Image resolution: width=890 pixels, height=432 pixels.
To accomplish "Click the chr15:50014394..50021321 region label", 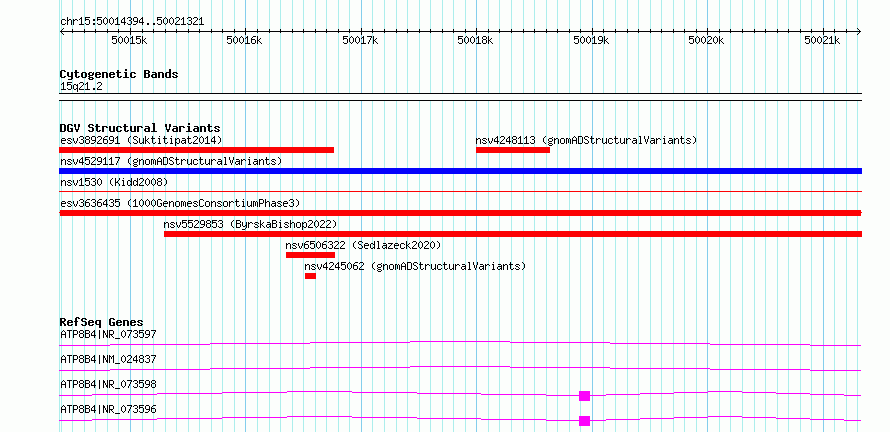I will point(132,22).
